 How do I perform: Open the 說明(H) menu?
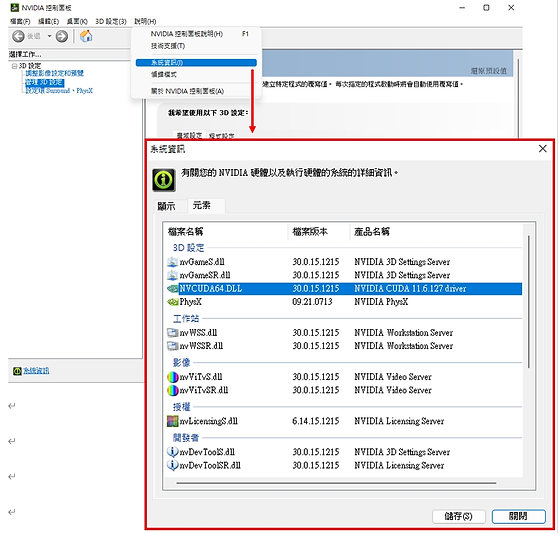pyautogui.click(x=145, y=22)
